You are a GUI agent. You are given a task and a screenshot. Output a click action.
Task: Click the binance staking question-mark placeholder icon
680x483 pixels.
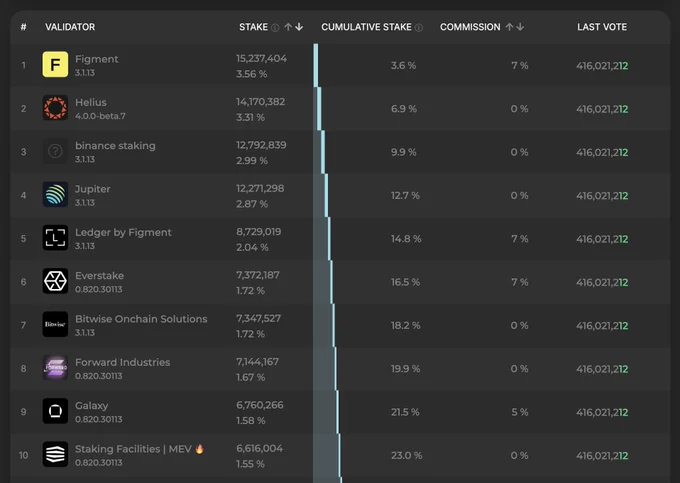pos(55,151)
